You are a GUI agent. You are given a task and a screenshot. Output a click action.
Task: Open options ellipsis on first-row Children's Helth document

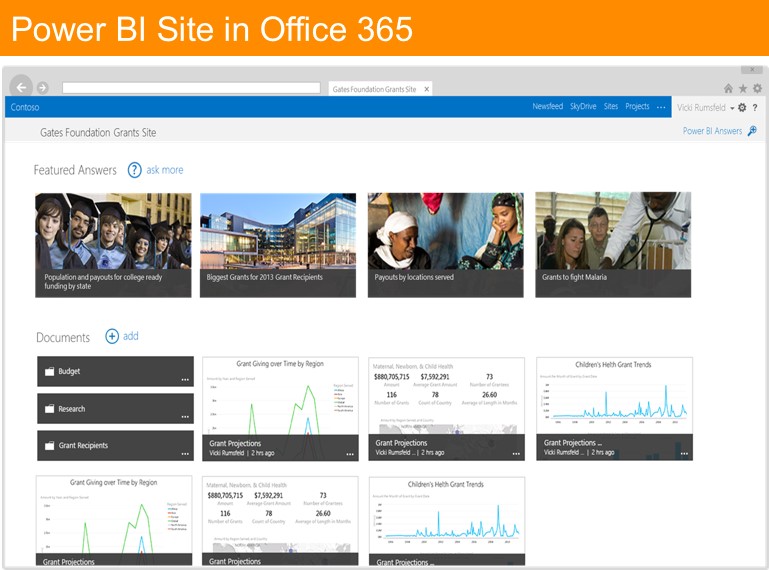click(684, 454)
